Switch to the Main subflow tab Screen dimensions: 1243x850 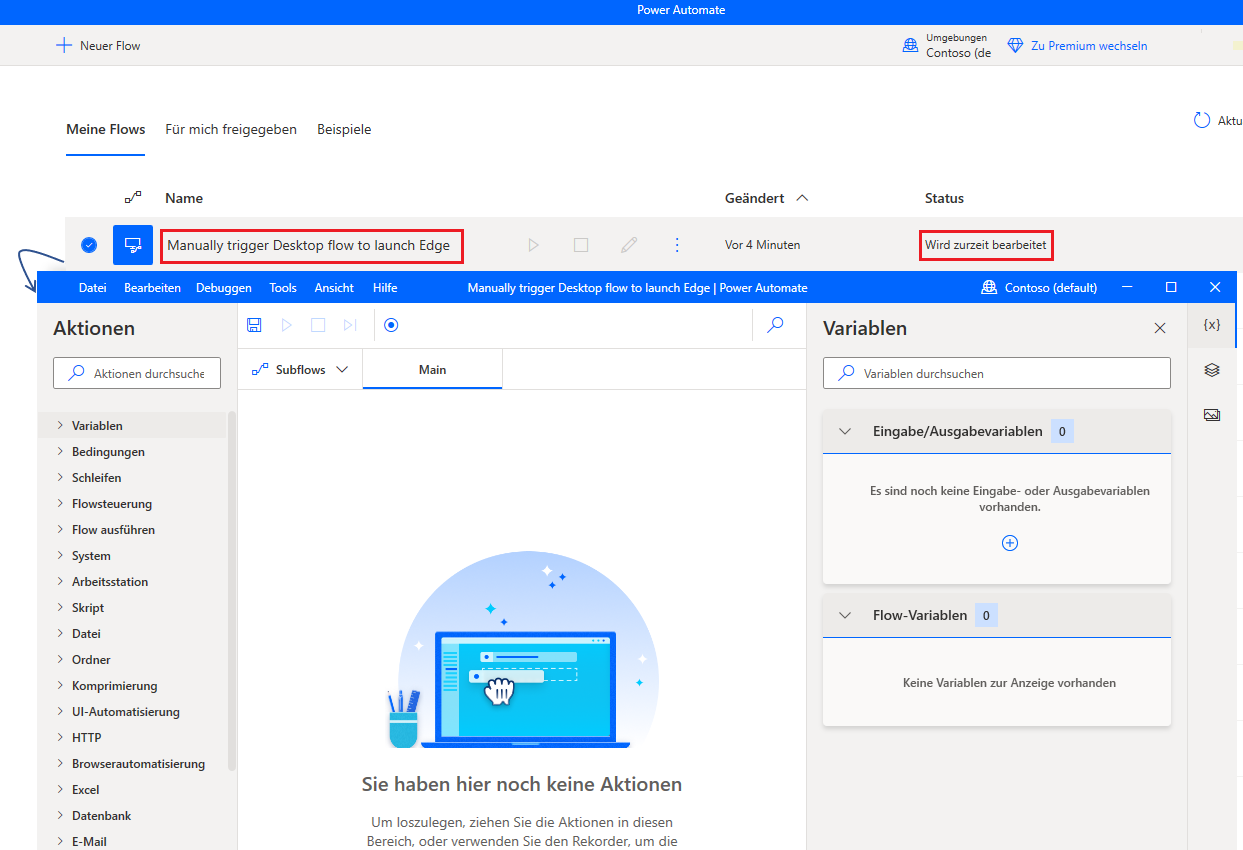pyautogui.click(x=432, y=370)
